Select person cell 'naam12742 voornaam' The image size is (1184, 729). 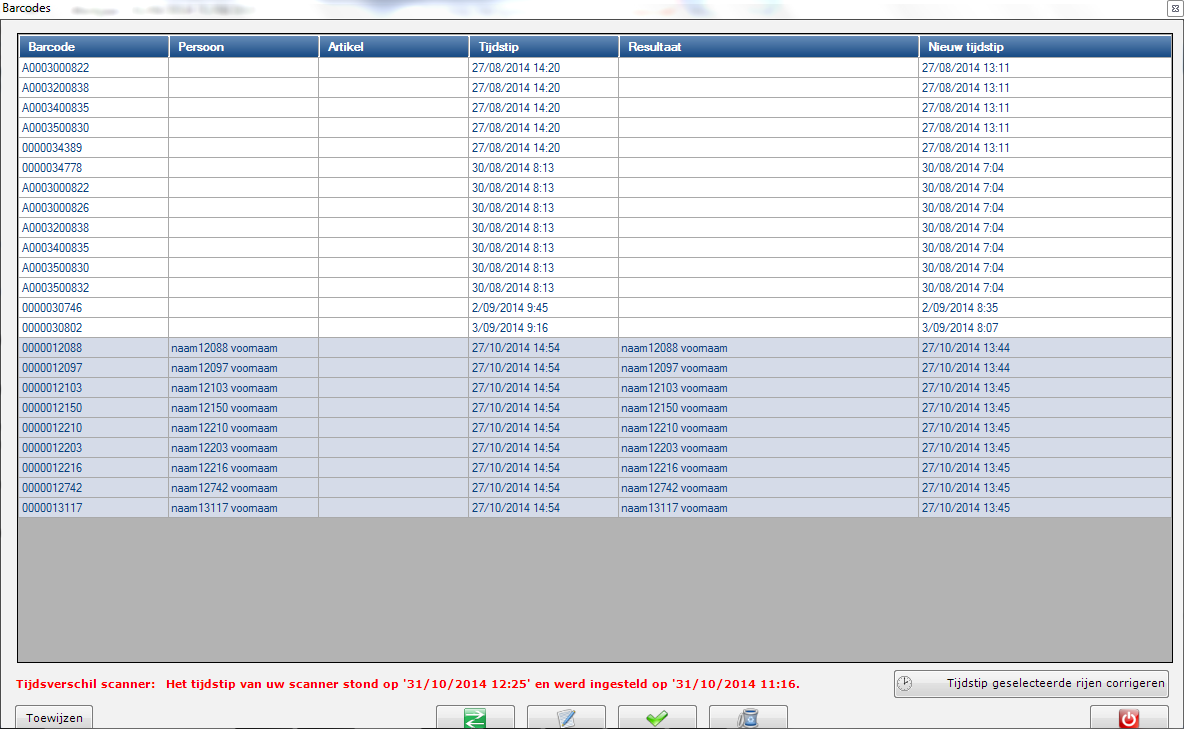(224, 488)
